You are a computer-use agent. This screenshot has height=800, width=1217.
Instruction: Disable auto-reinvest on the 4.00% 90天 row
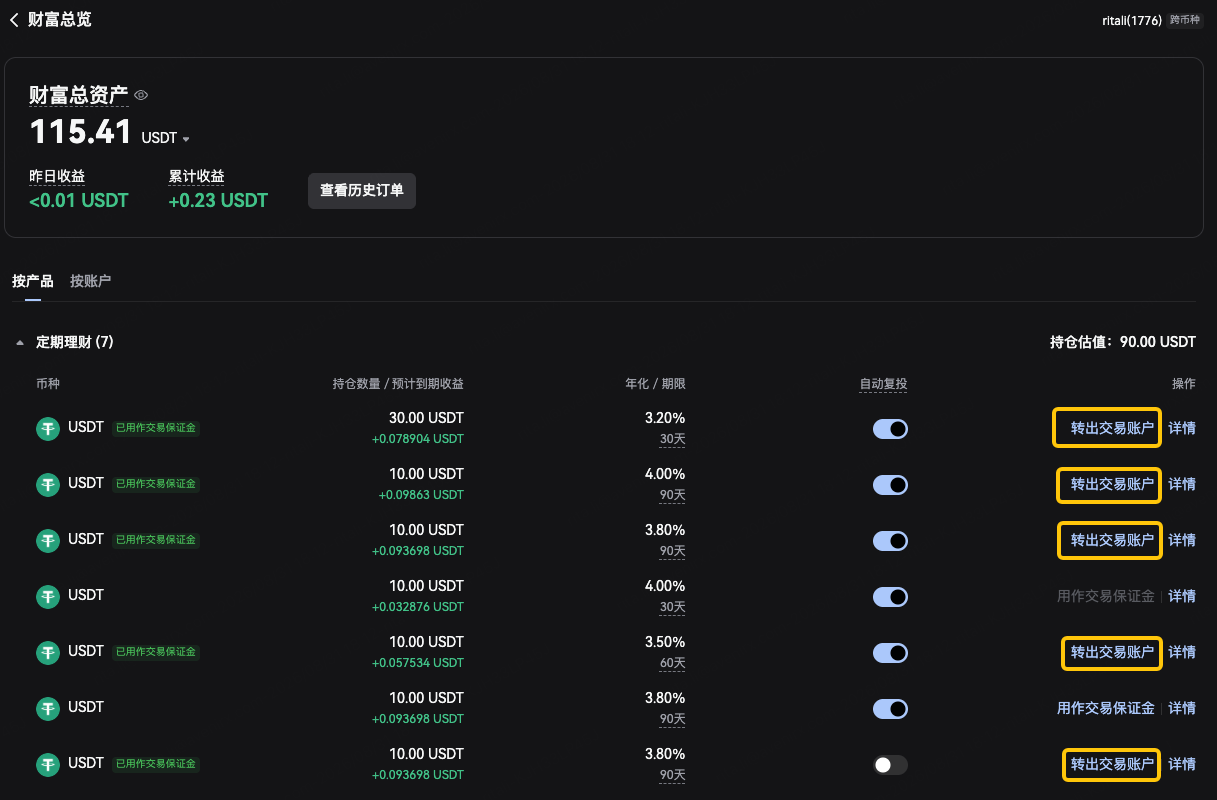point(890,485)
